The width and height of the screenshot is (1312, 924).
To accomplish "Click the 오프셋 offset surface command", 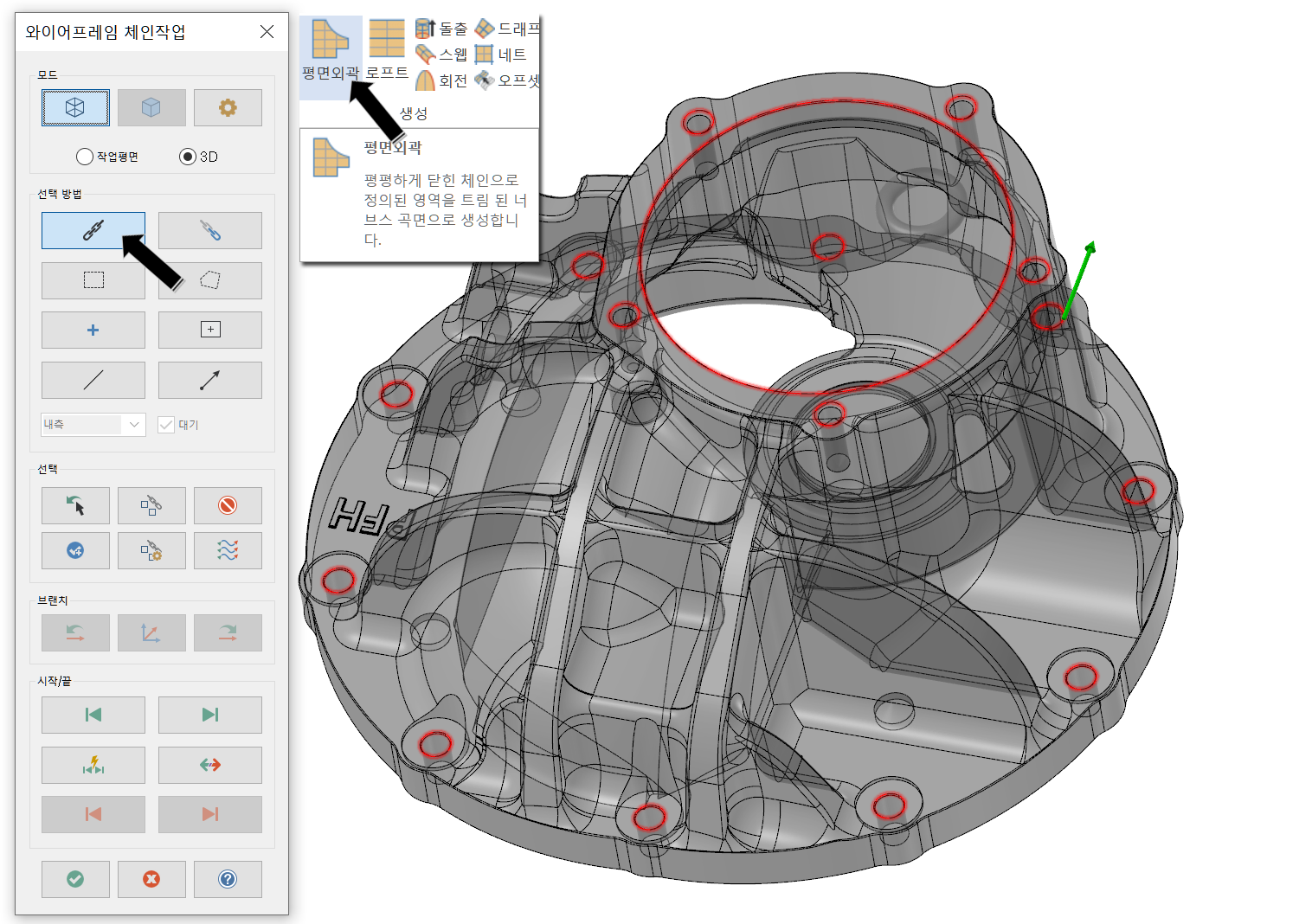I will (x=507, y=80).
